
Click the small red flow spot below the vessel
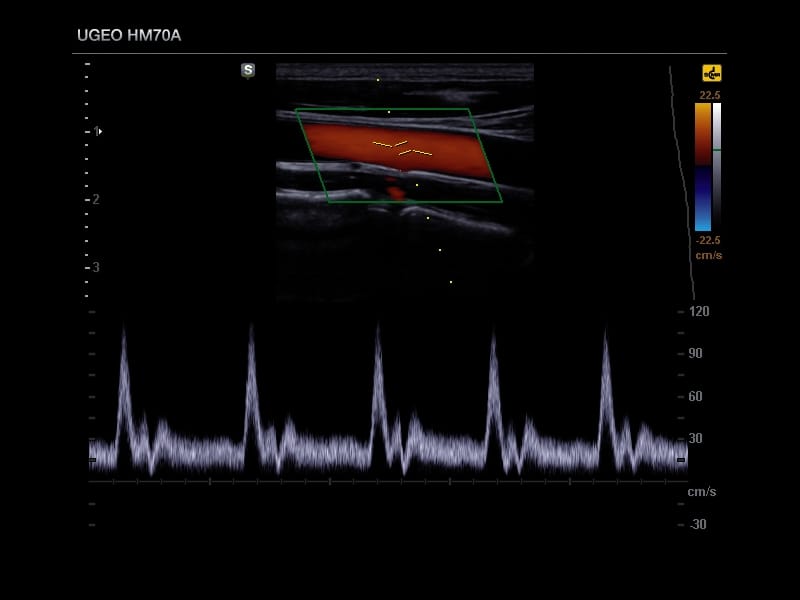click(x=396, y=189)
